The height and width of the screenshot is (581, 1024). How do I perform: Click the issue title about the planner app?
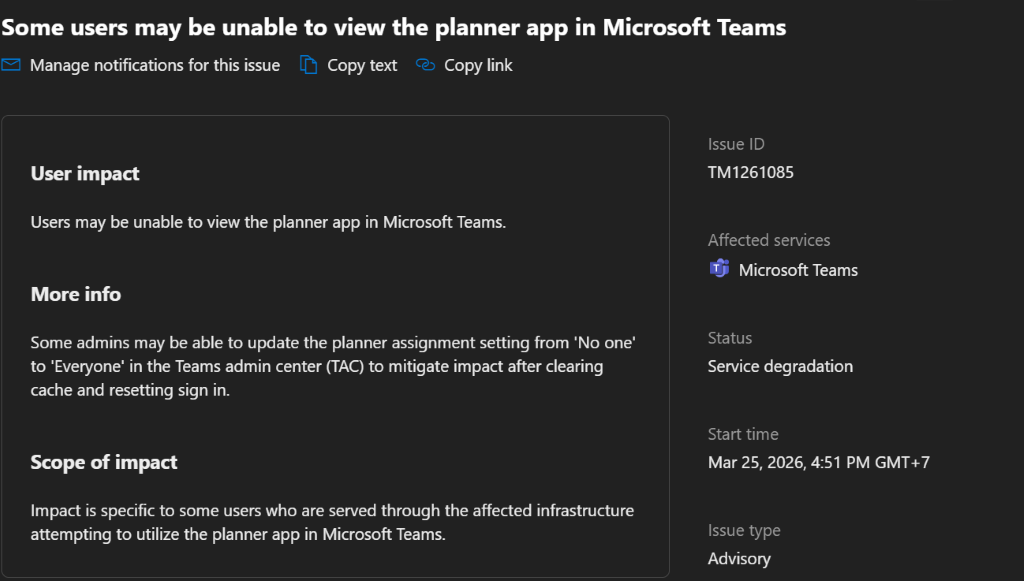tap(393, 27)
